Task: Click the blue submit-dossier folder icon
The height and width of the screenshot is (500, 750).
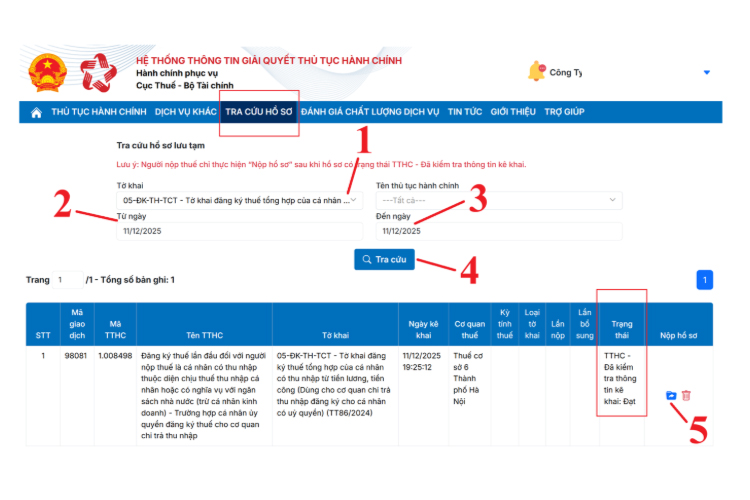Action: 671,395
